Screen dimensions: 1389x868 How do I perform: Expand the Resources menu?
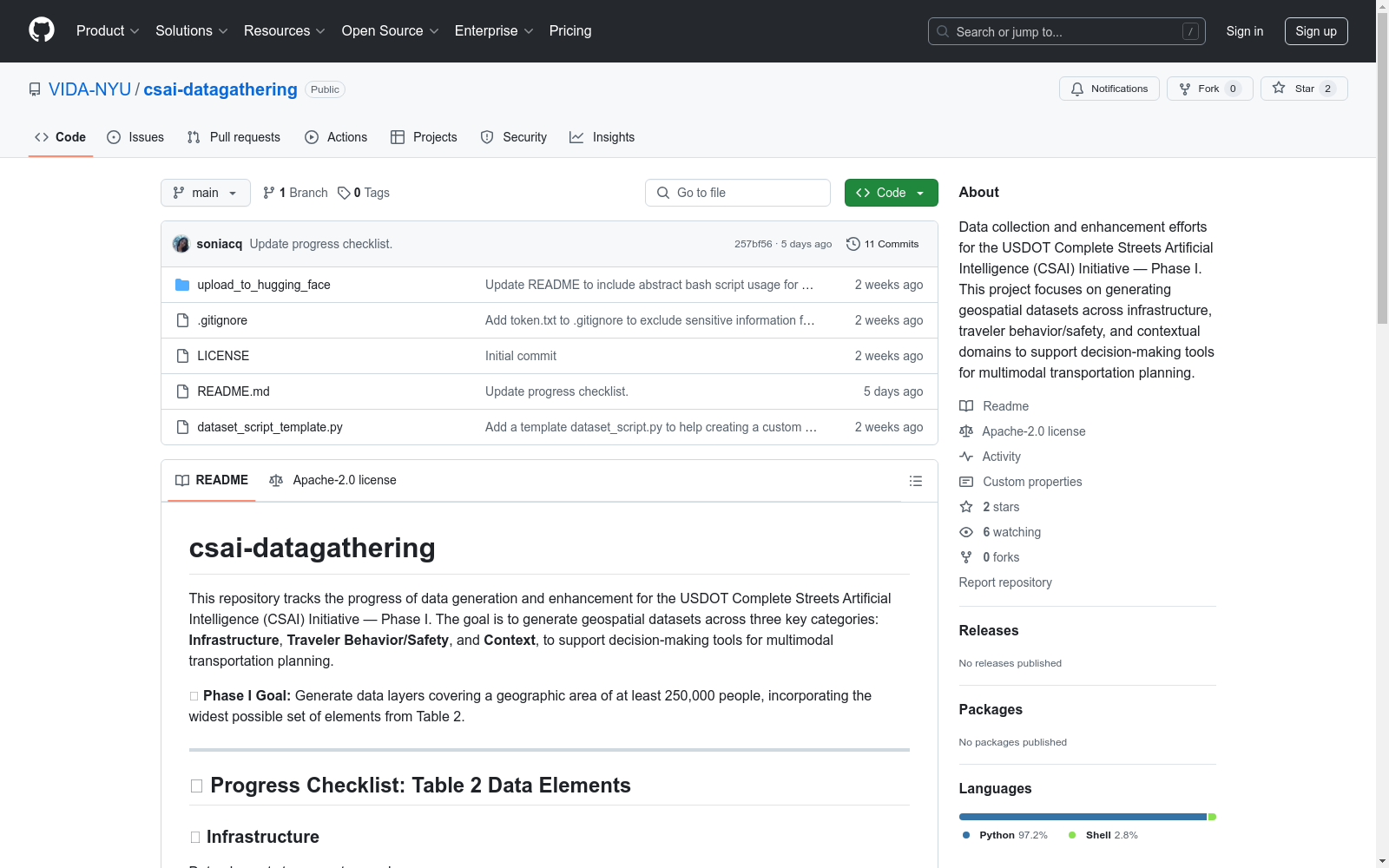(285, 30)
